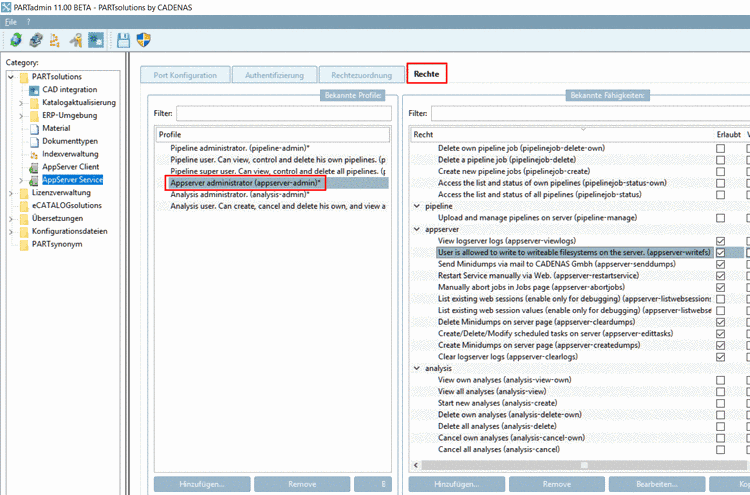750x495 pixels.
Task: Select the Rechte tab
Action: click(427, 74)
